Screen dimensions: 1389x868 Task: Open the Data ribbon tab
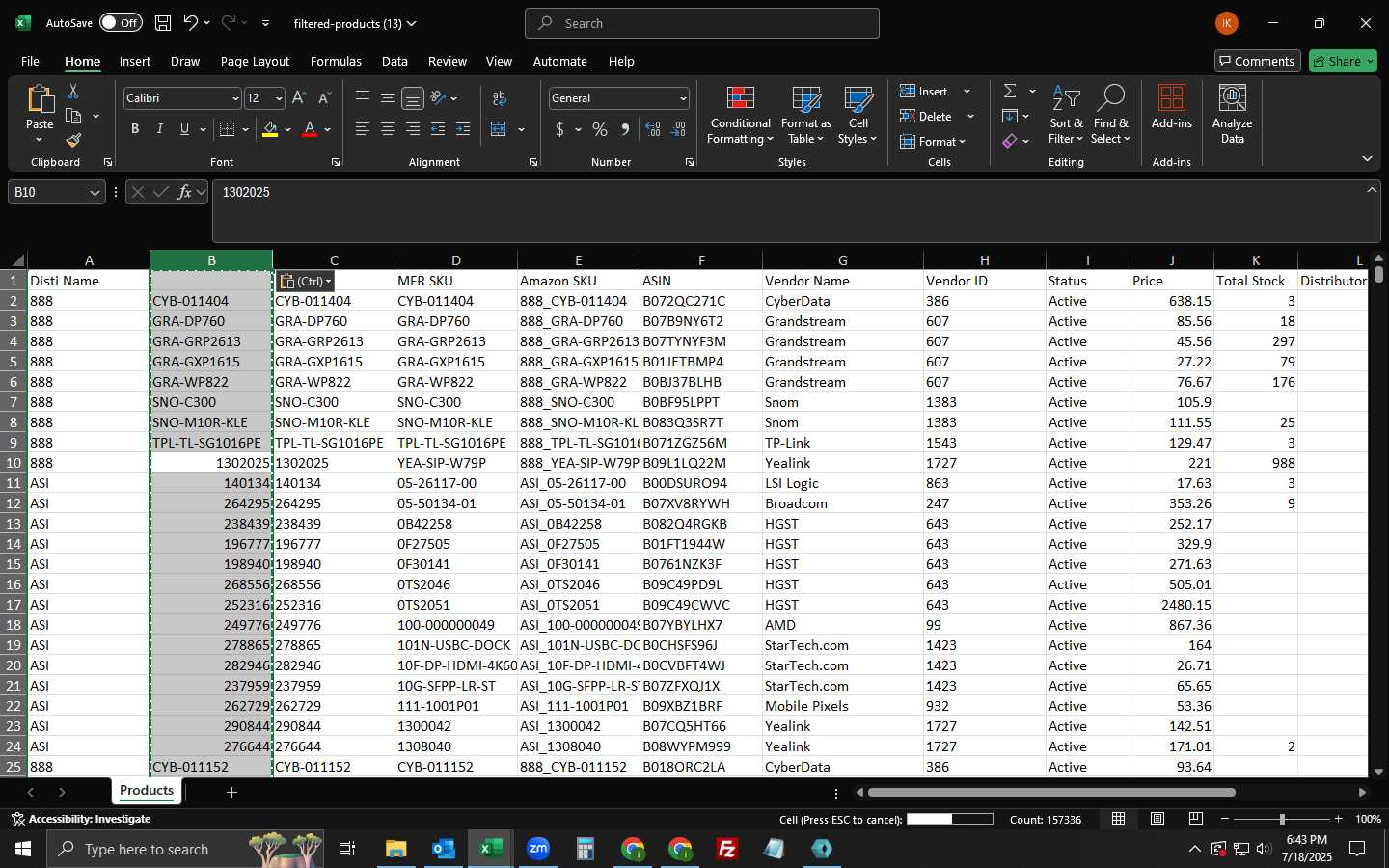(x=395, y=61)
